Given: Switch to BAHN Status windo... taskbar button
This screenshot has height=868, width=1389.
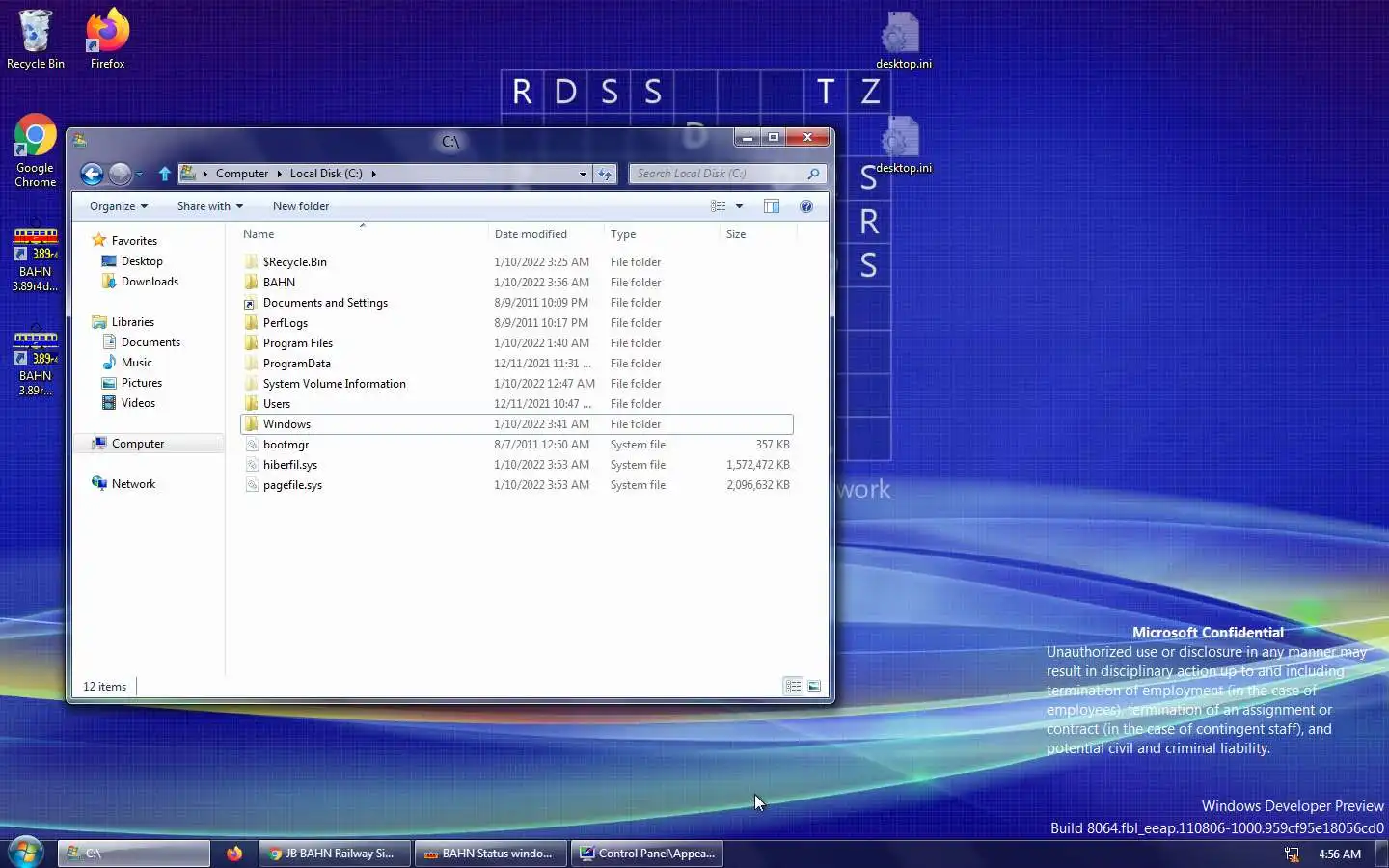Looking at the screenshot, I should (x=491, y=854).
